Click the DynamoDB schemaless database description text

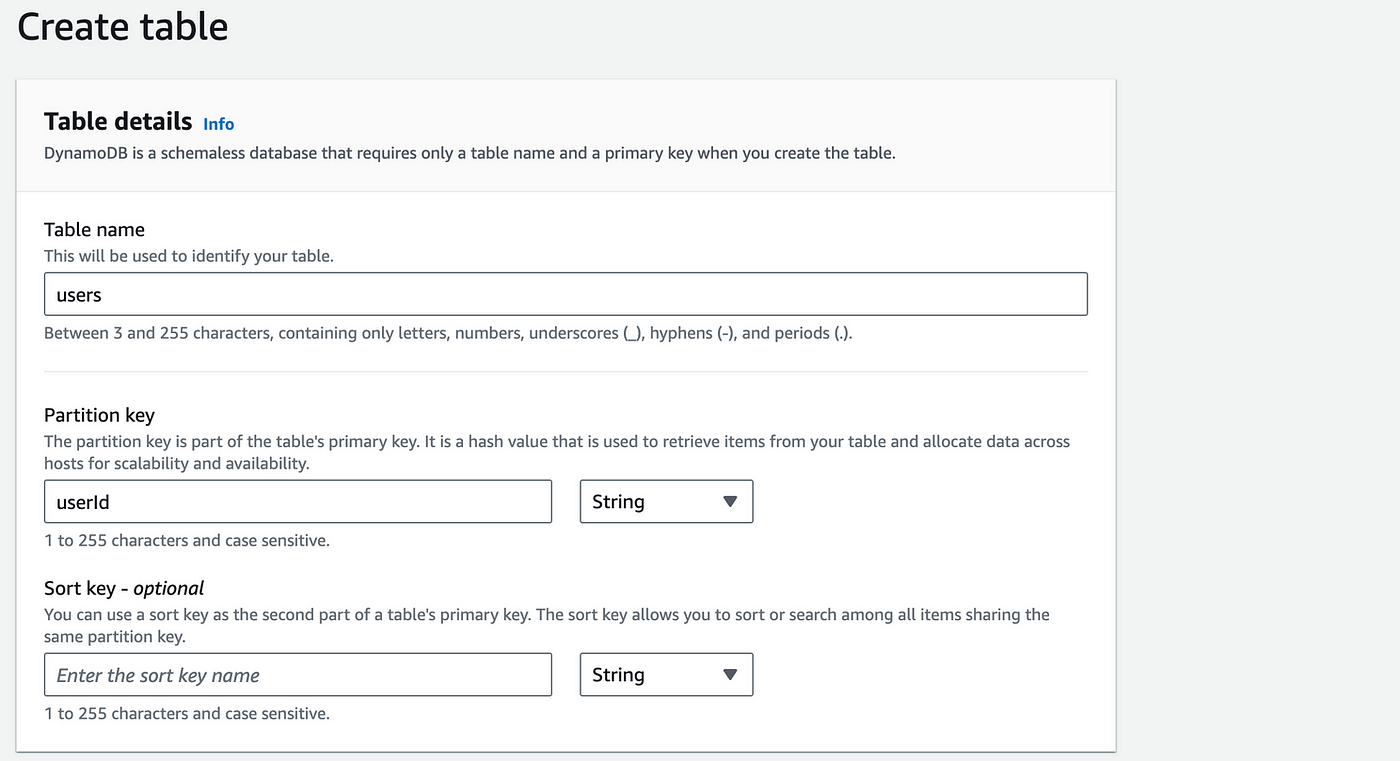click(468, 153)
